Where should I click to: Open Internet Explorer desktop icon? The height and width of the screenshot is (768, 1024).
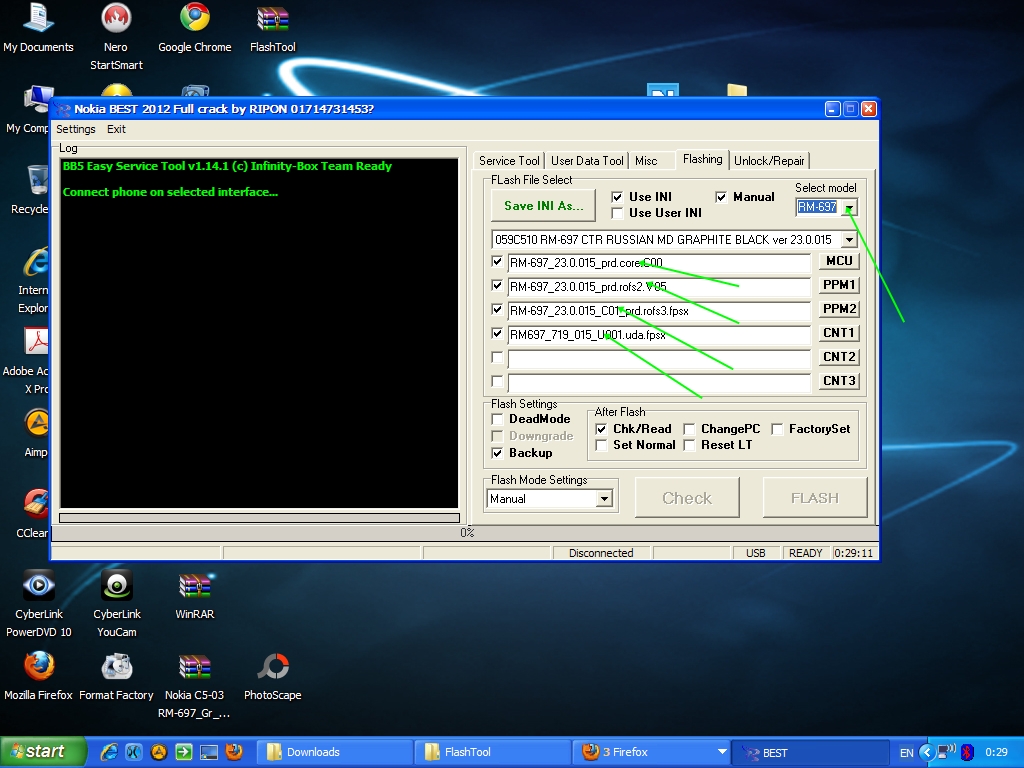(x=33, y=281)
